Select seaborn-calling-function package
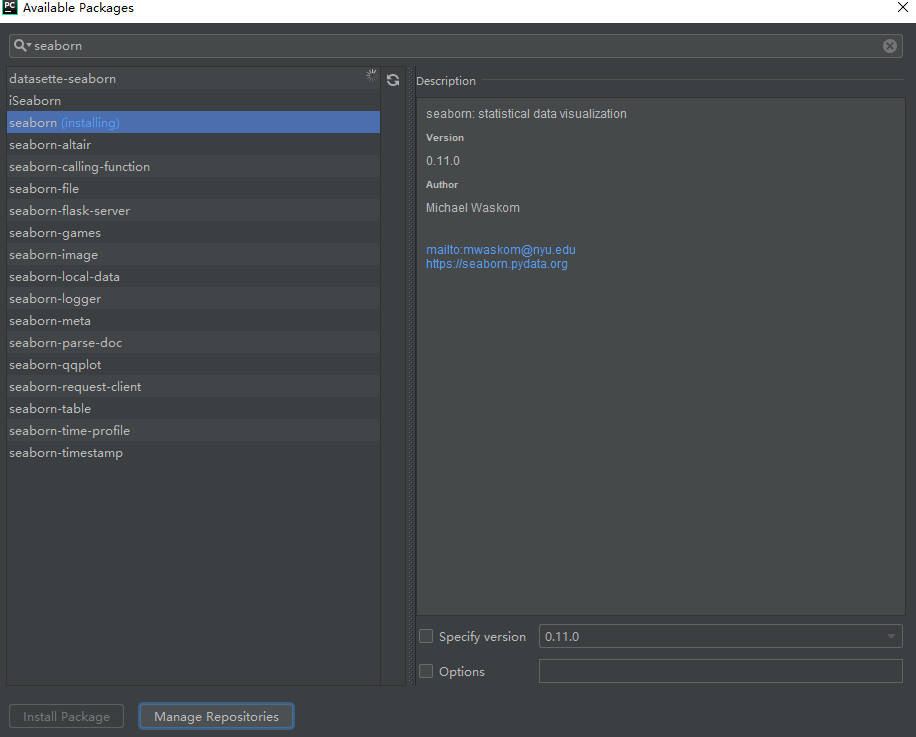This screenshot has height=737, width=916. 193,166
